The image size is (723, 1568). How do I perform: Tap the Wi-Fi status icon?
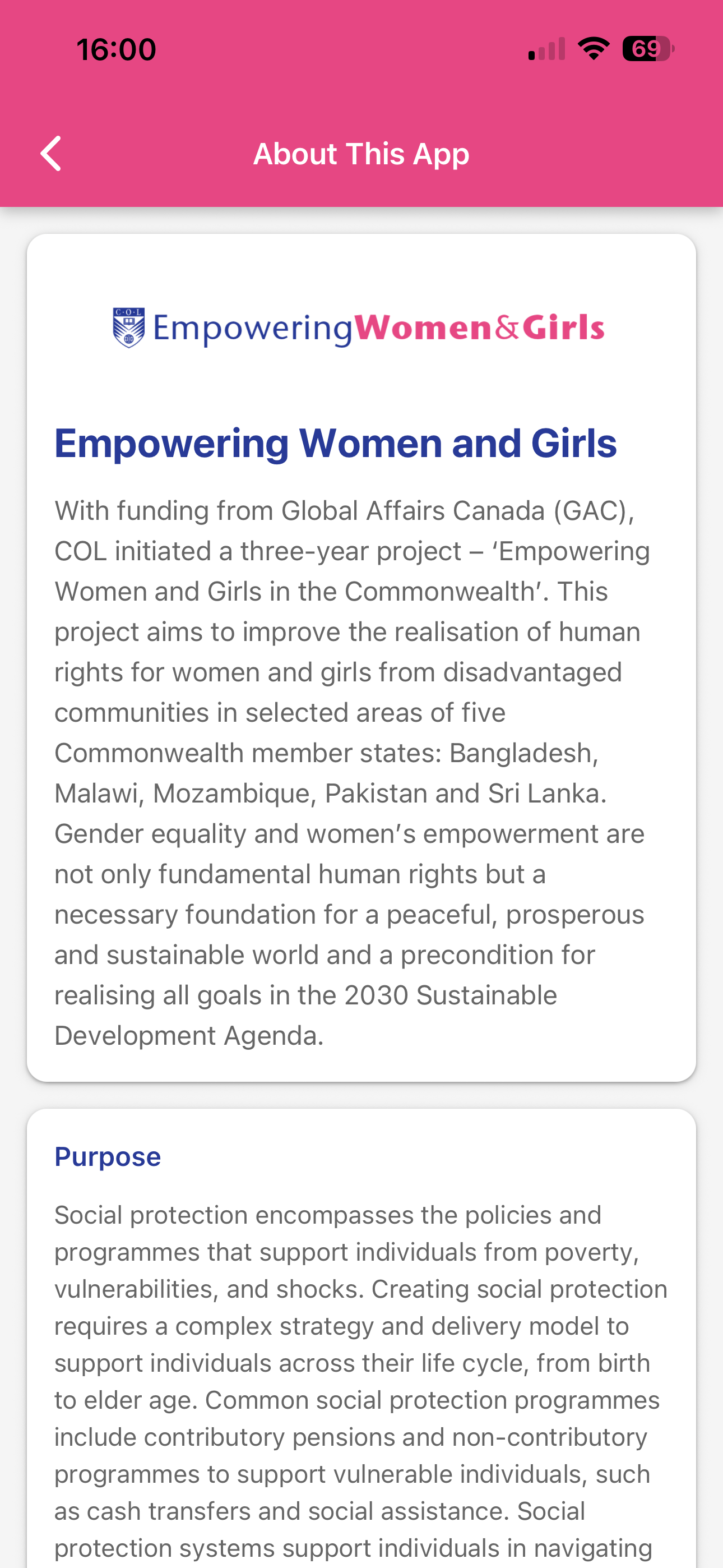click(x=594, y=49)
